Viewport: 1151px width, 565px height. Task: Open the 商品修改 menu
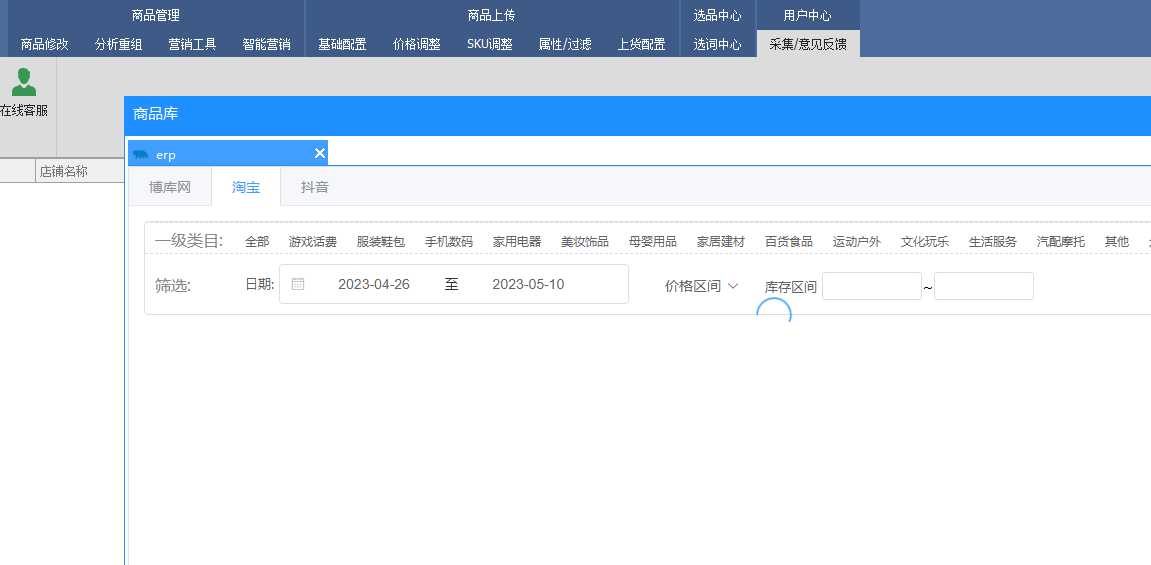point(45,44)
